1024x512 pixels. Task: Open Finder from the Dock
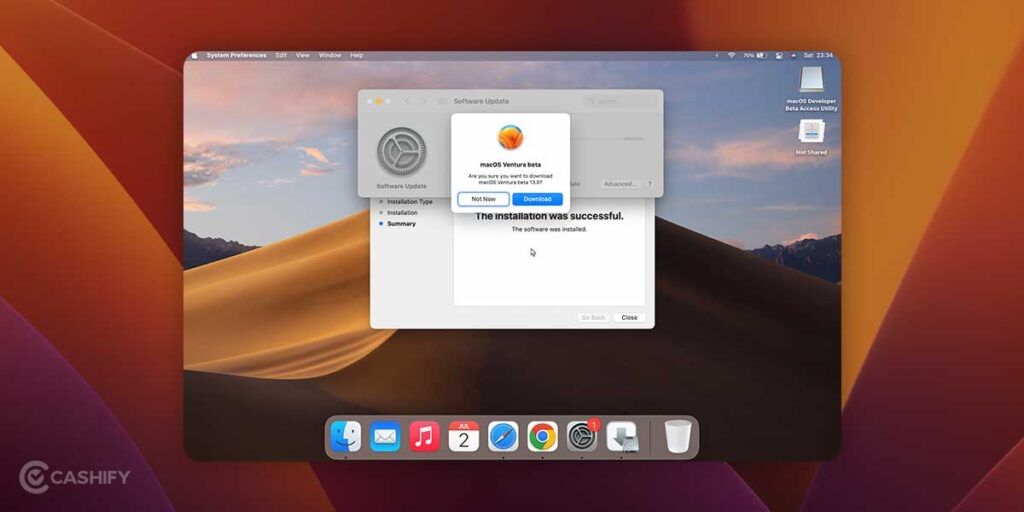[345, 436]
